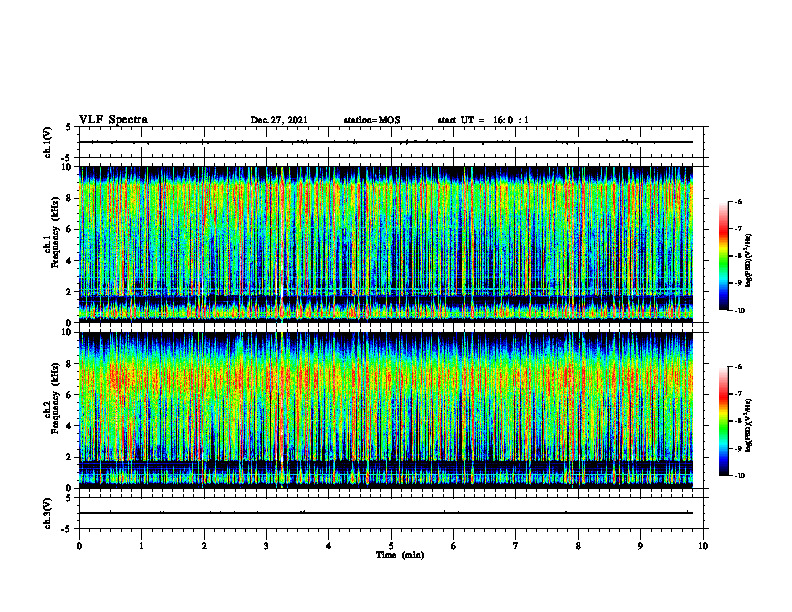Click the "9" minute tick on time axis
The image size is (792, 612).
[x=640, y=546]
